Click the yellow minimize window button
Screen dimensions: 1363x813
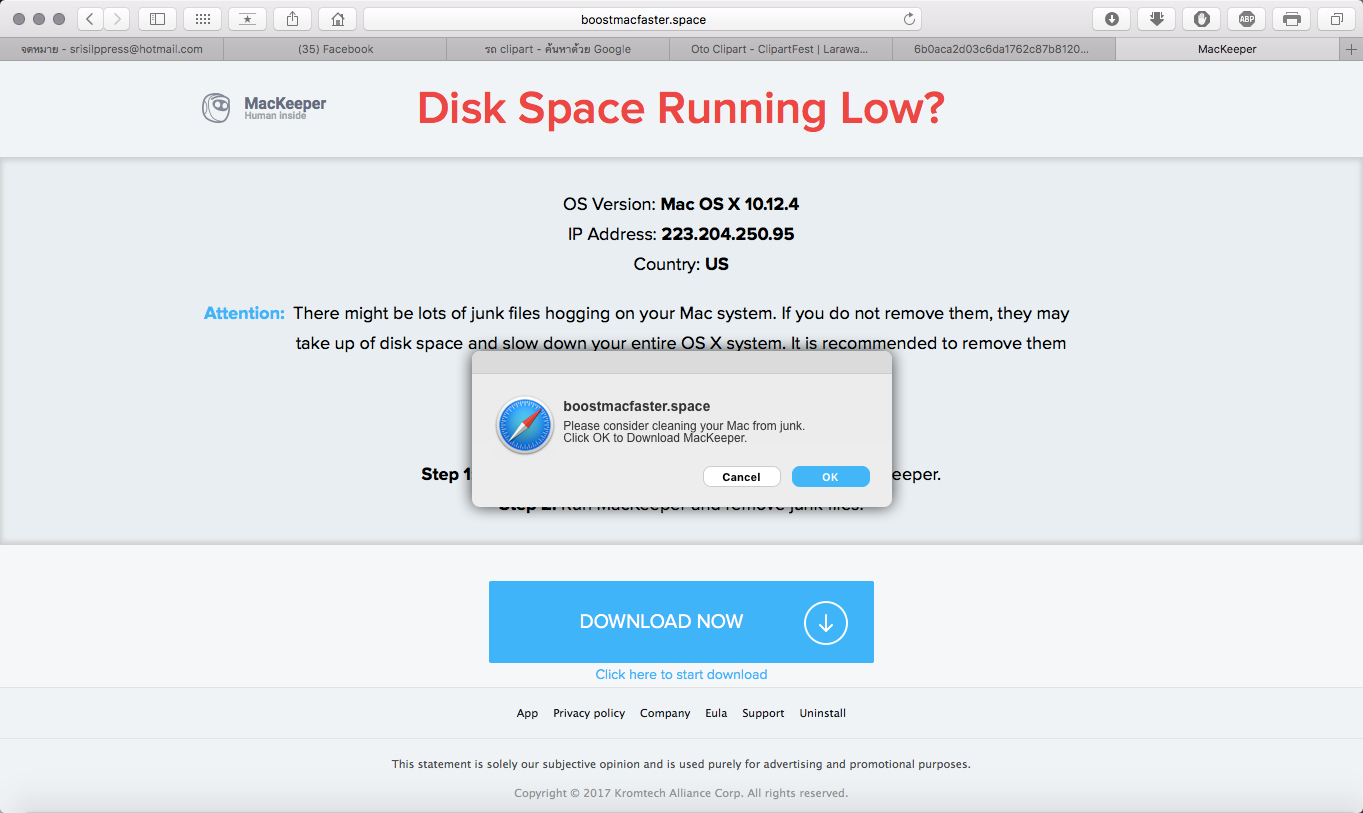point(39,19)
